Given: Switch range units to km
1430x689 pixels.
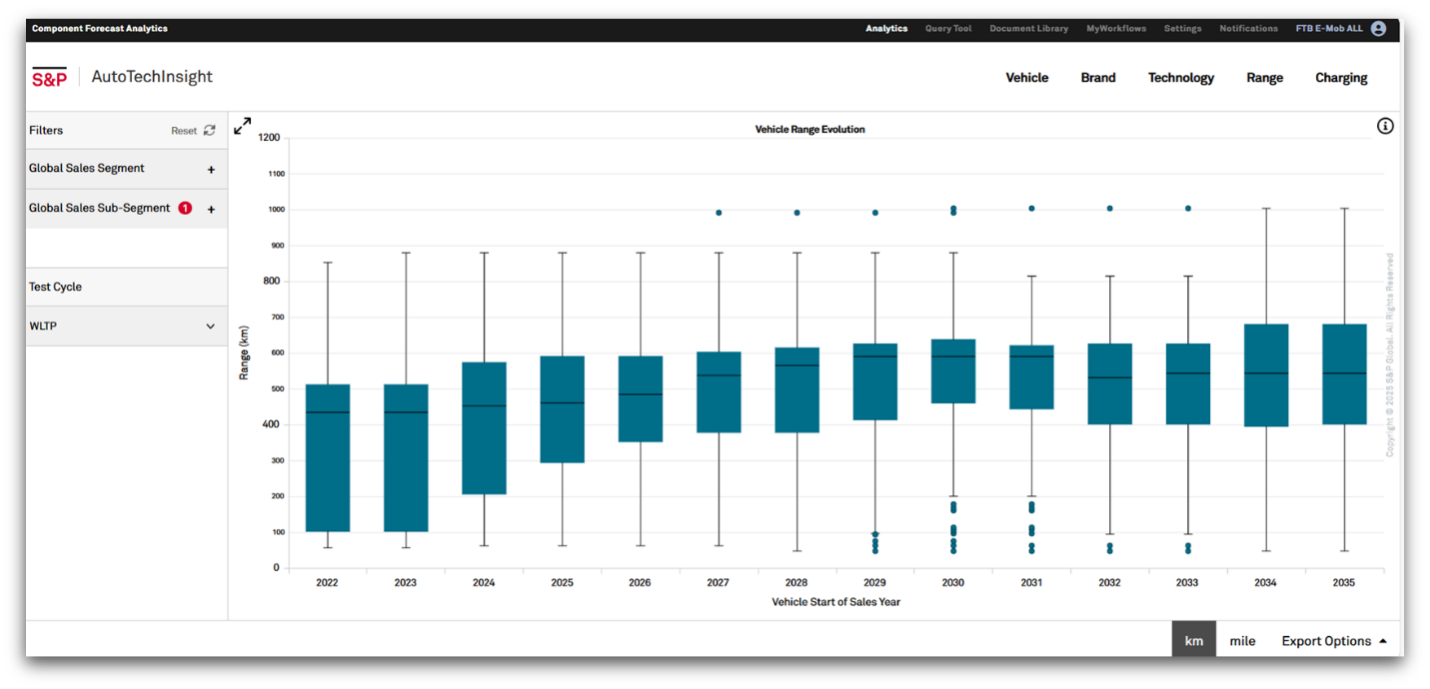Looking at the screenshot, I should (x=1194, y=641).
